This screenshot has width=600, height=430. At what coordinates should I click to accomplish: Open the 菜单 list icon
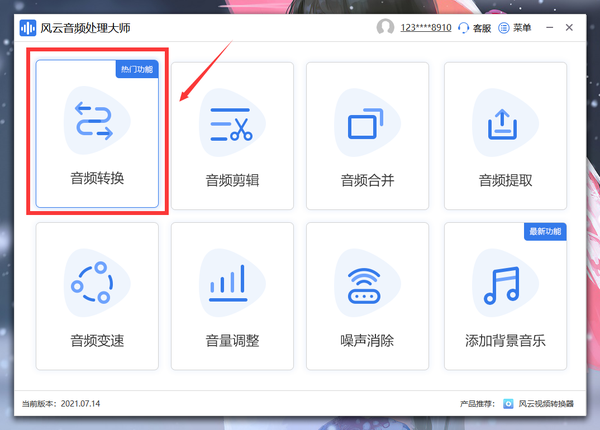coord(504,28)
